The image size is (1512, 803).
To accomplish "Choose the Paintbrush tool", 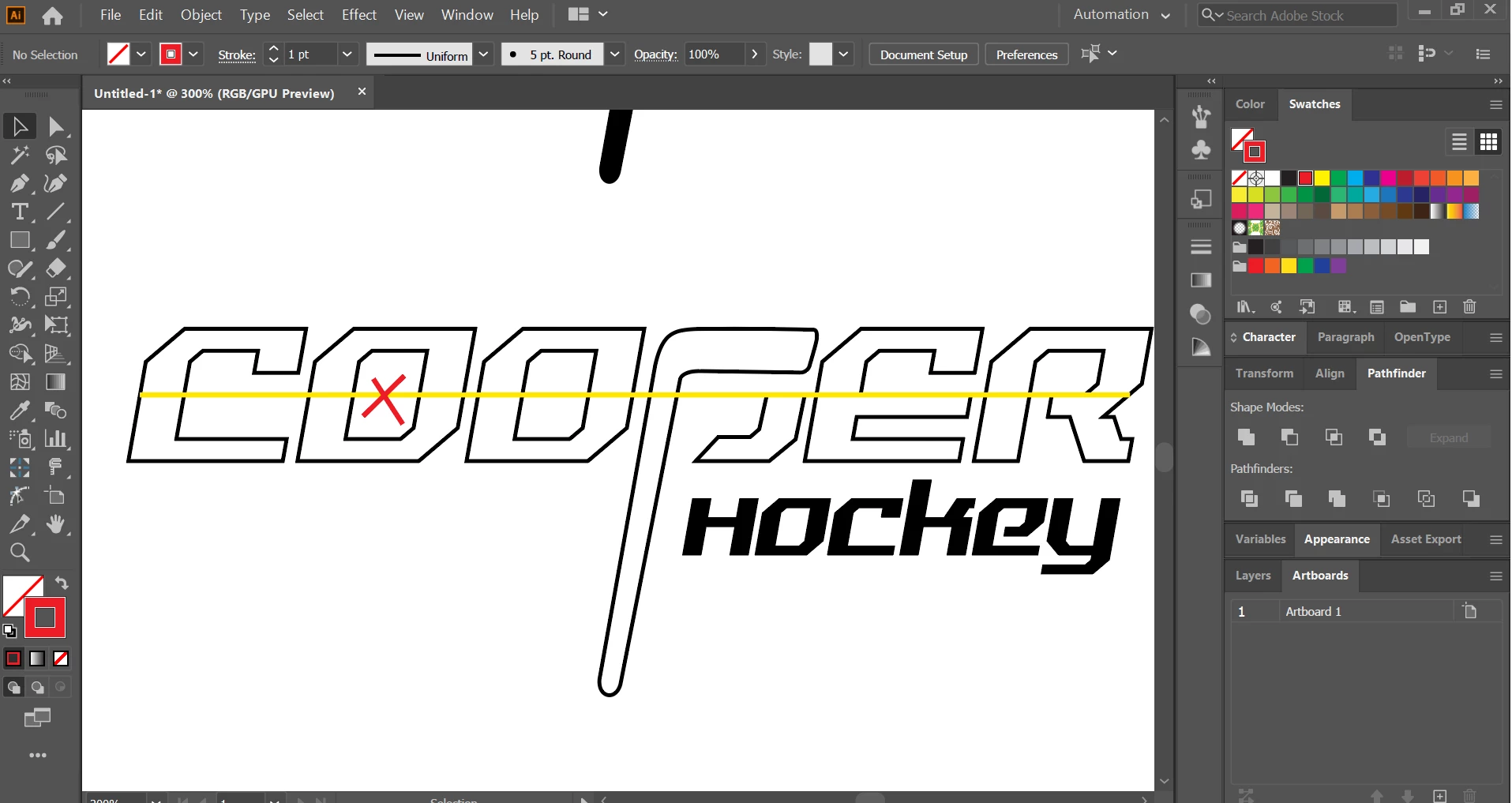I will [56, 240].
